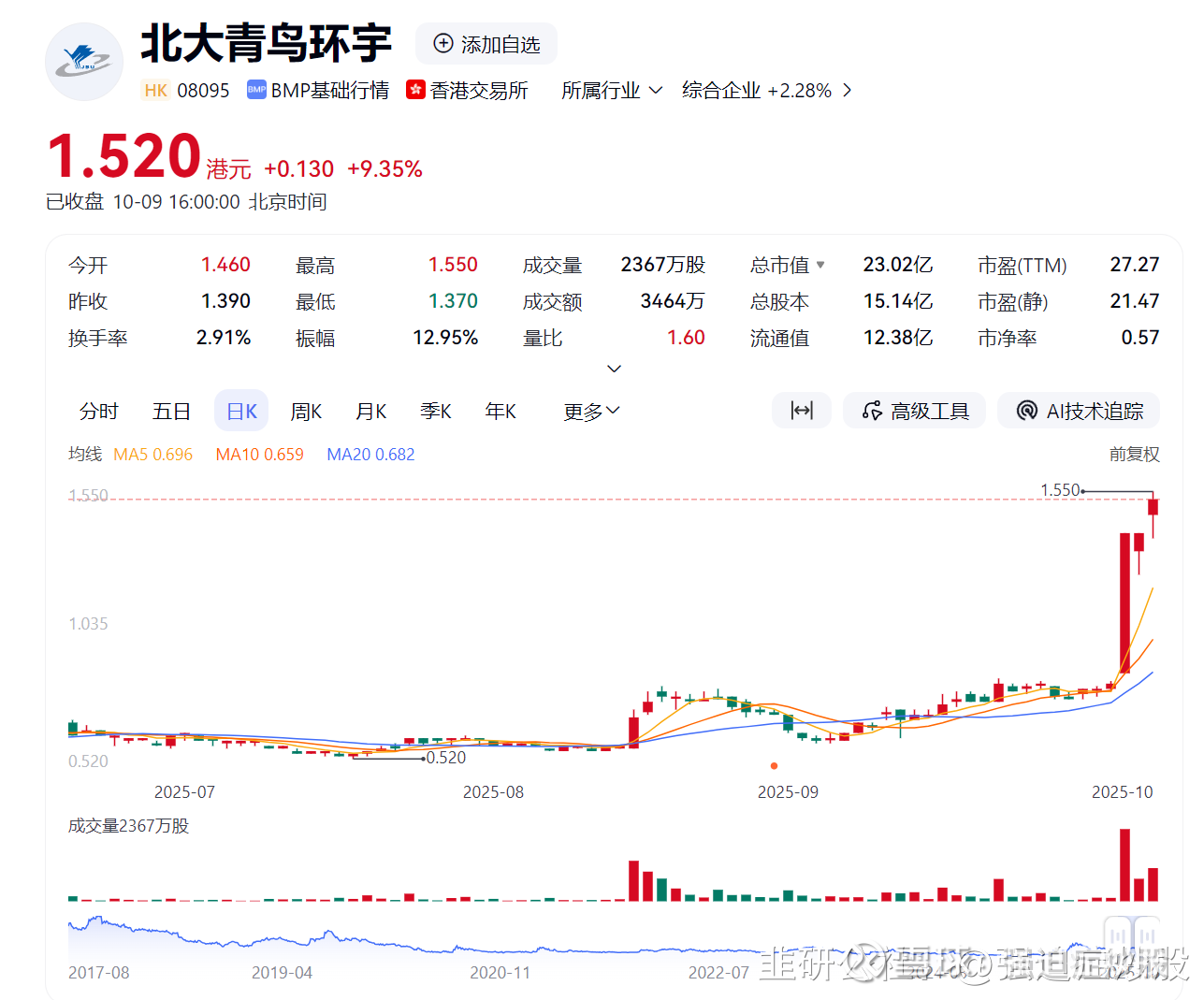Click the tallest red volume bar
Screen dimensions: 1204x1000
click(1124, 865)
